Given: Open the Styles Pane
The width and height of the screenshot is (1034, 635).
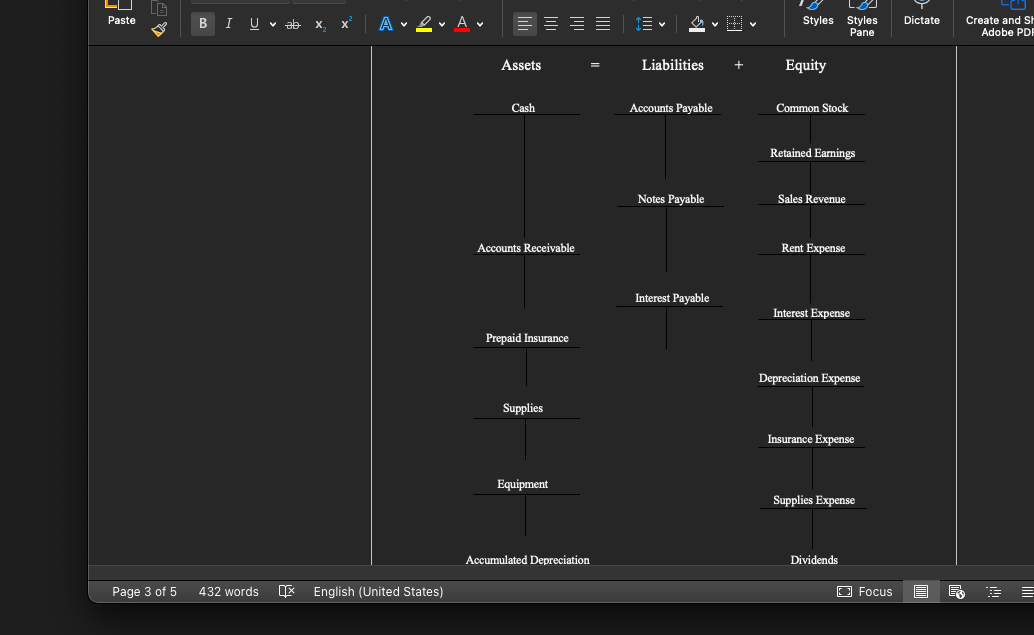Looking at the screenshot, I should tap(862, 18).
